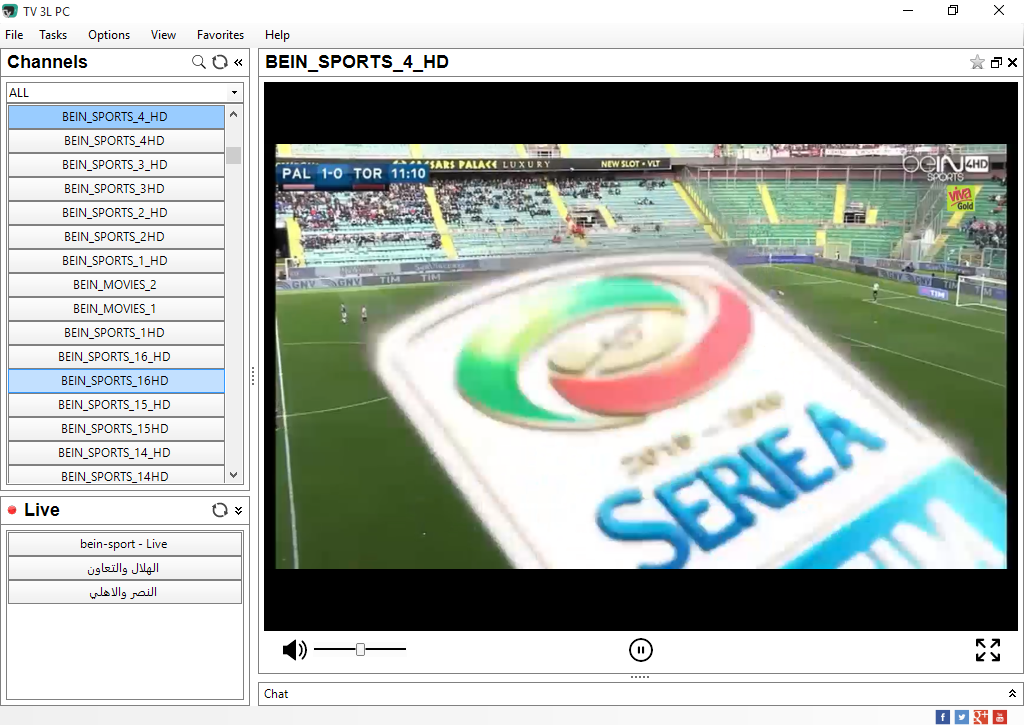Viewport: 1024px width, 725px height.
Task: Click the TV 3L PC app icon
Action: click(x=10, y=11)
